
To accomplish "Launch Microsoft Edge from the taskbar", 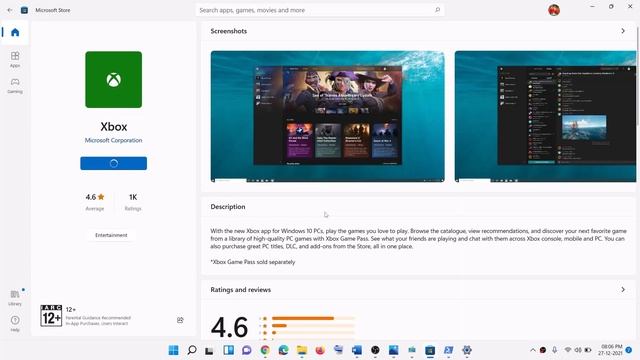I will (x=283, y=350).
